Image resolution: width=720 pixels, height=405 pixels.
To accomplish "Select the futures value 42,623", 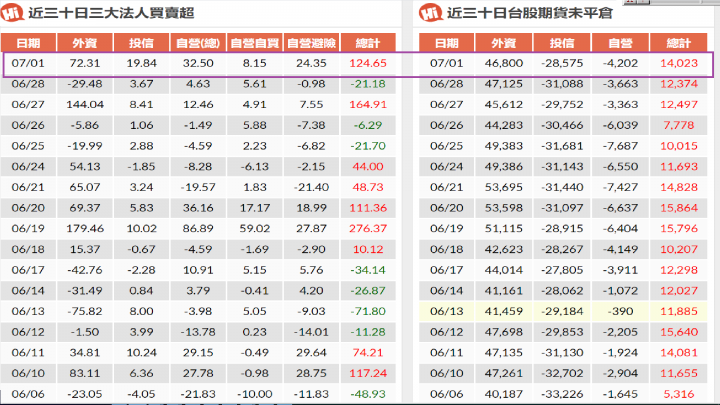I will 504,249.
